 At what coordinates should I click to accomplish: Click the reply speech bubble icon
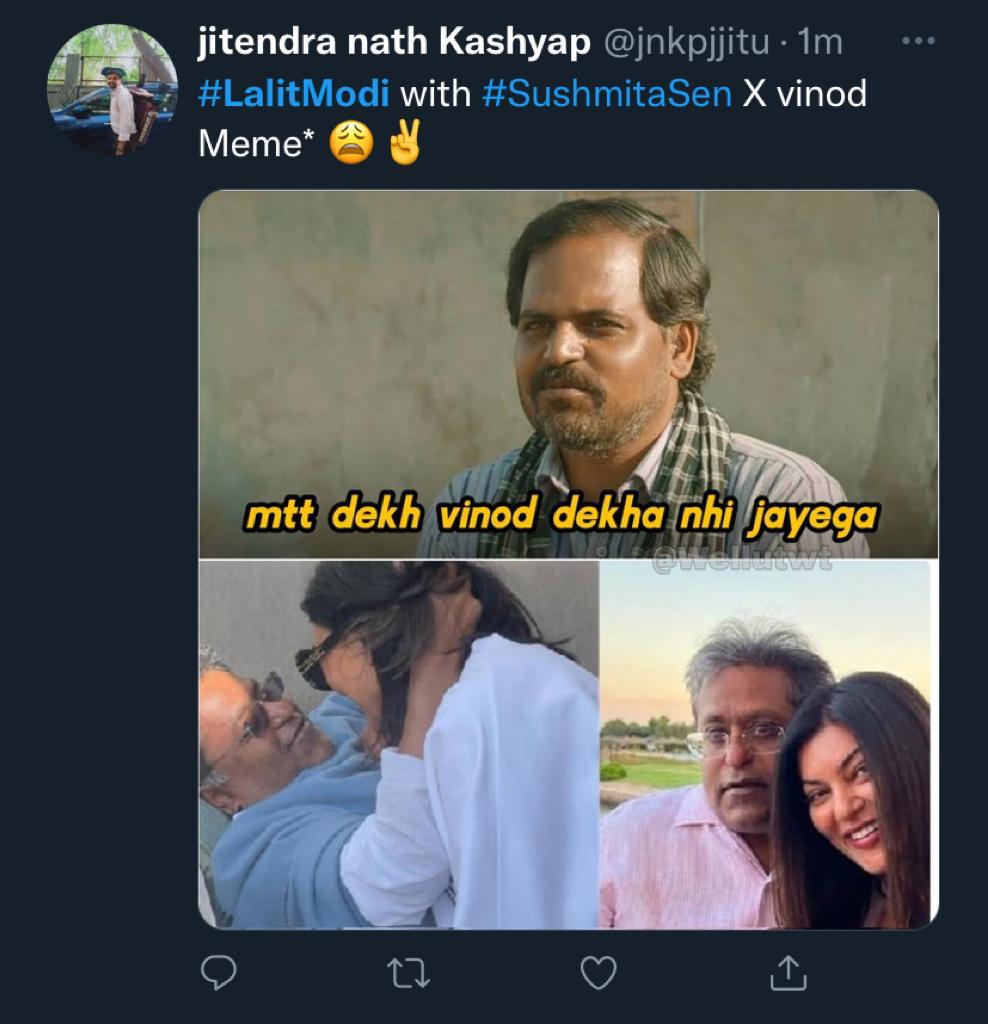218,972
